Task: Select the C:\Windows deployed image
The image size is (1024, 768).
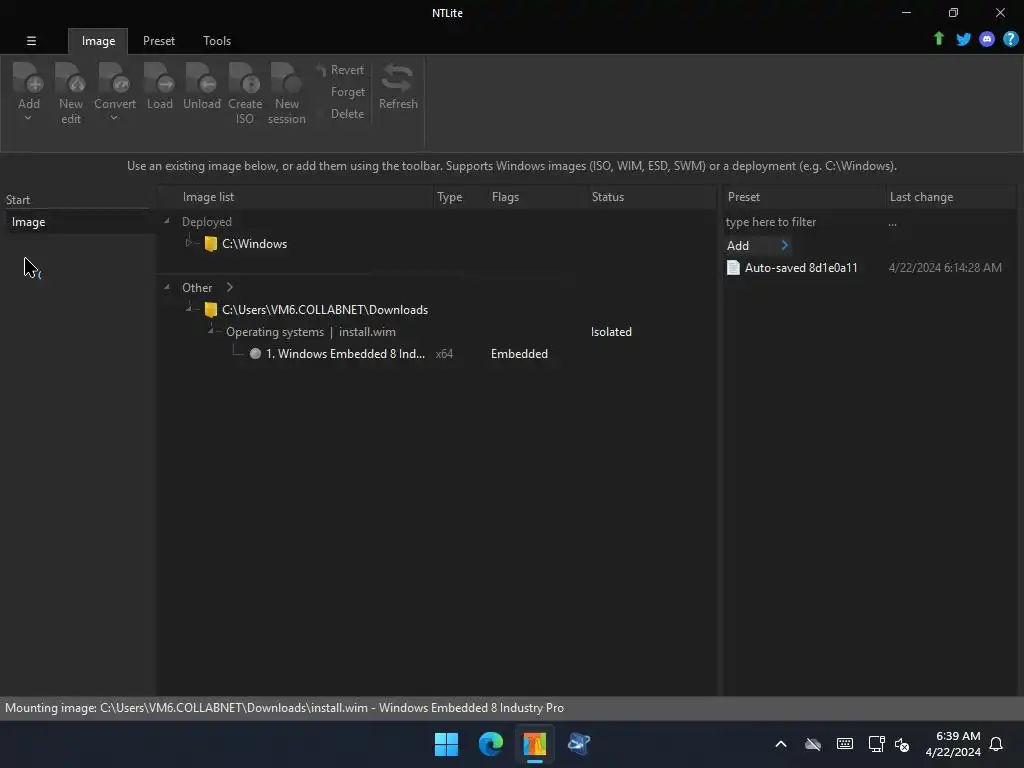Action: (254, 244)
